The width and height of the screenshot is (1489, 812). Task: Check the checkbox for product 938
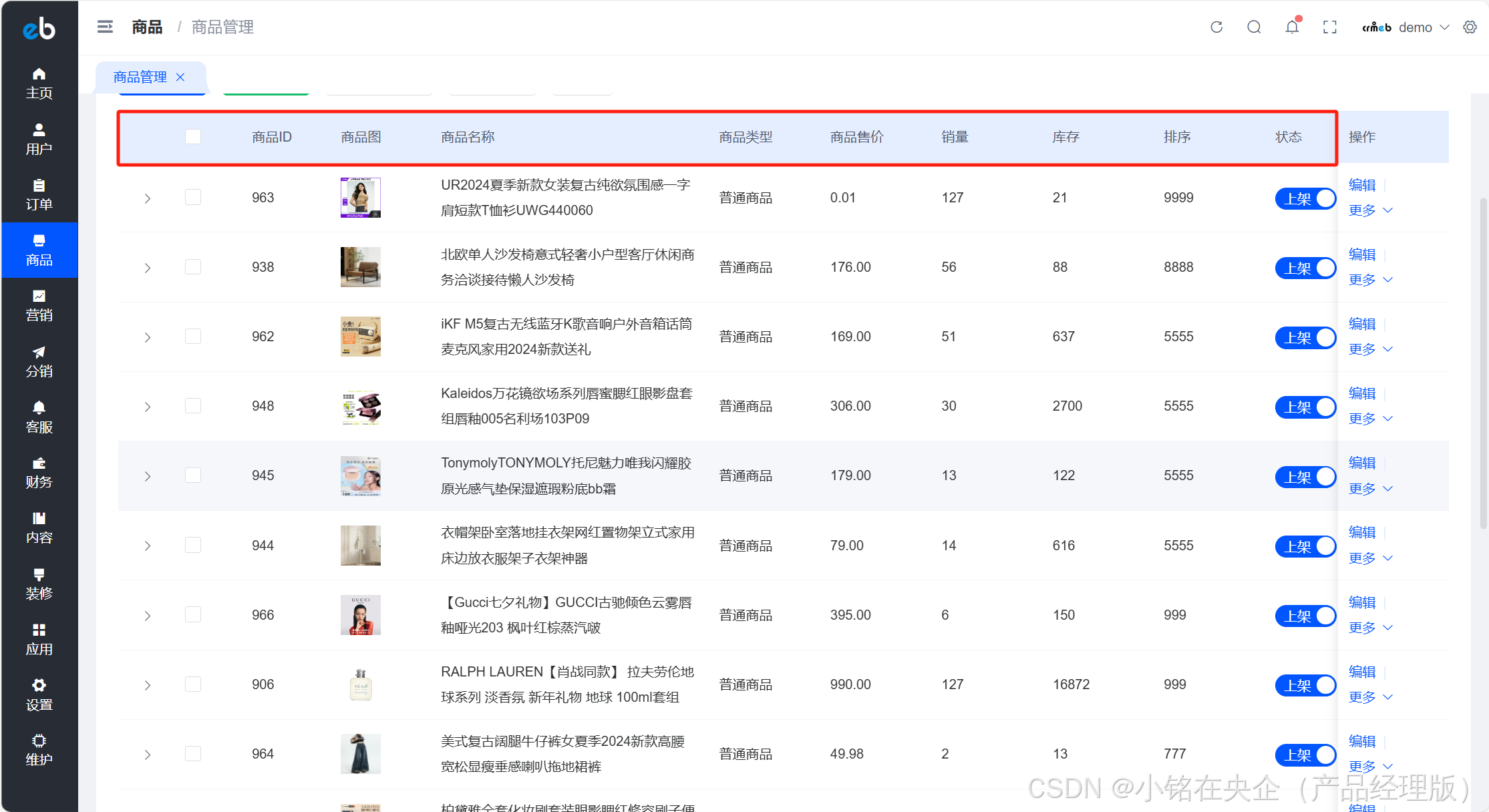[x=193, y=267]
